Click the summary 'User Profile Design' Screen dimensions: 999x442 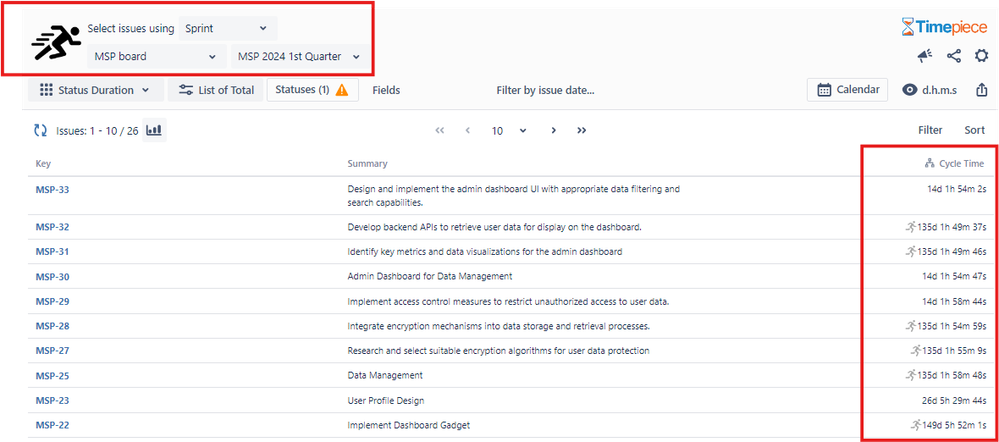pyautogui.click(x=386, y=401)
